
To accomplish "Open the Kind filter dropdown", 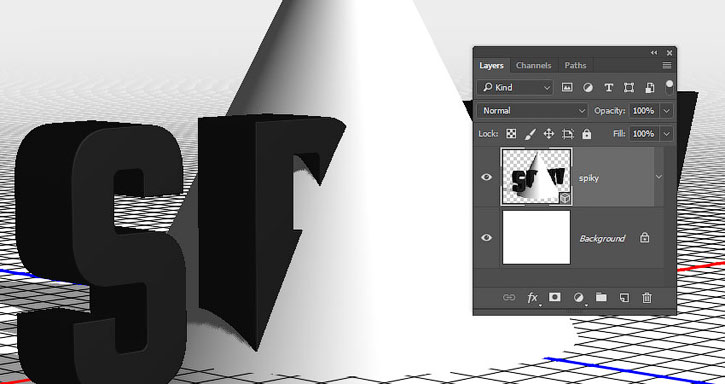I will point(516,87).
